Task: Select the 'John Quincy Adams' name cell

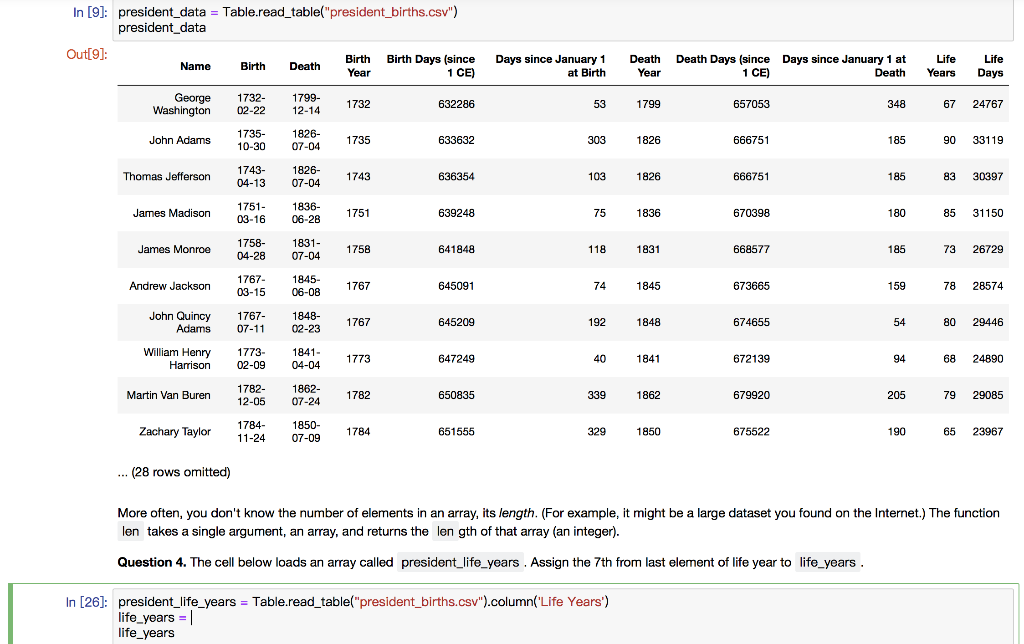Action: [180, 322]
